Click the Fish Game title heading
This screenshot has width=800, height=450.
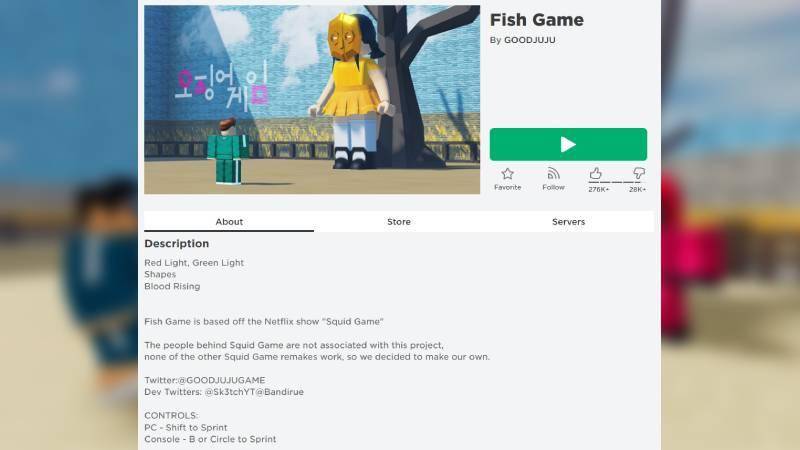[x=537, y=20]
